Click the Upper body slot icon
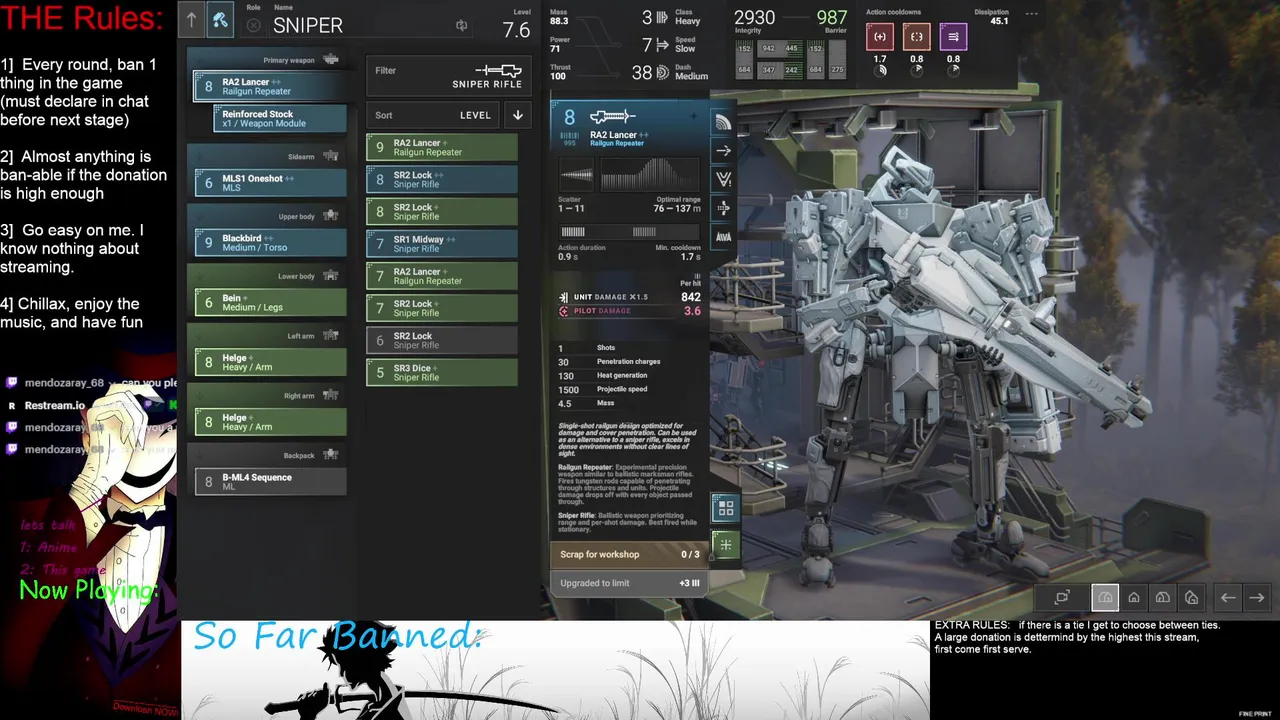Screen dimensions: 1280x720 pyautogui.click(x=331, y=216)
